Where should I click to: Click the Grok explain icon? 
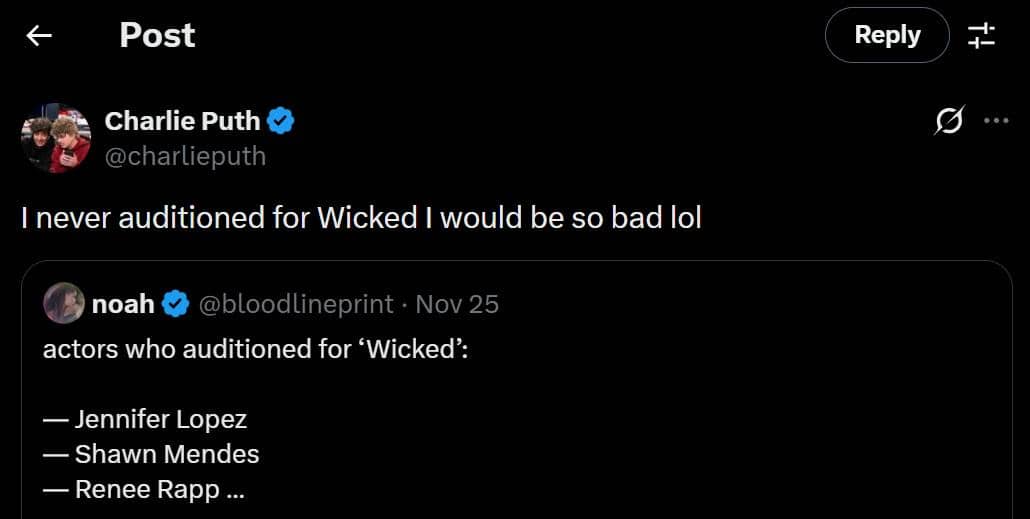(x=948, y=121)
